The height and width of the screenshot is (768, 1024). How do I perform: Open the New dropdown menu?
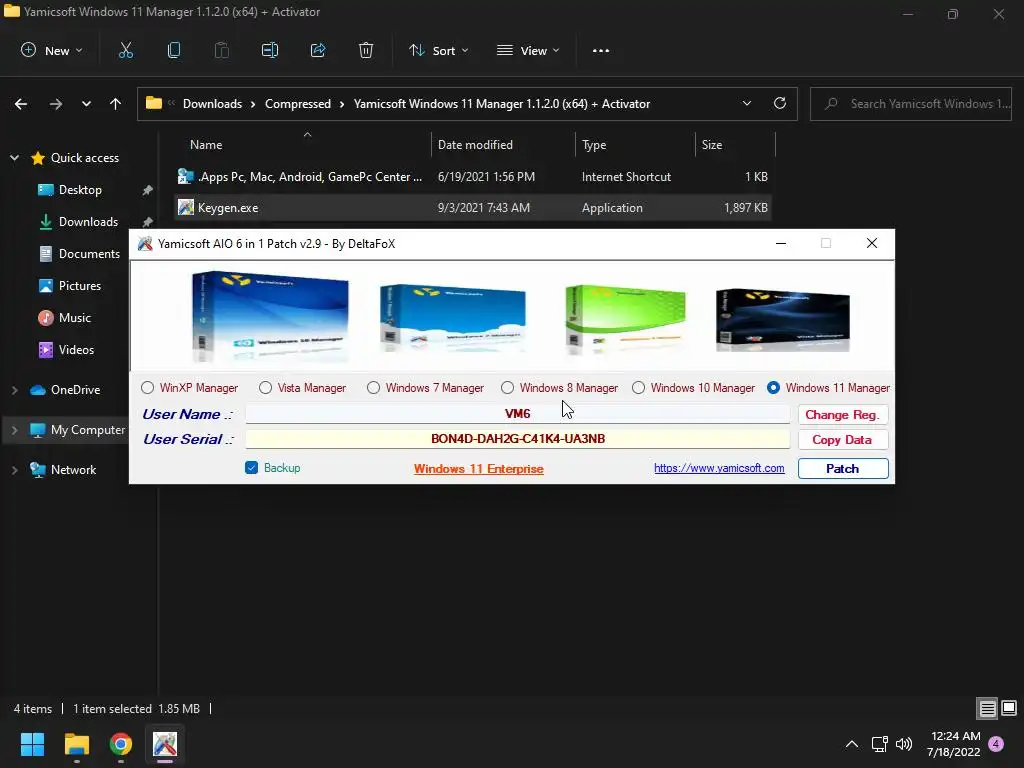tap(52, 50)
